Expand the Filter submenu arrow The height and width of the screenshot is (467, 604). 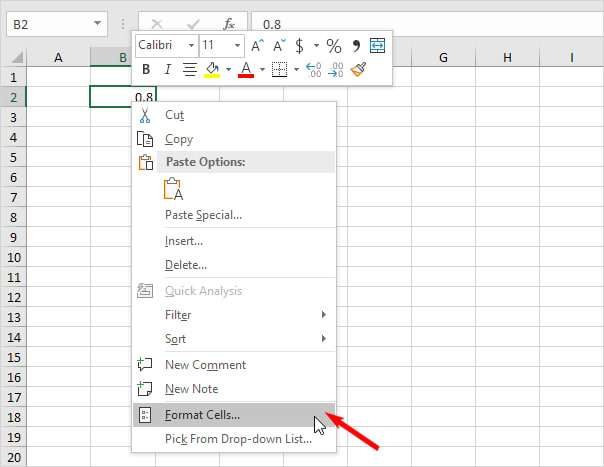click(324, 315)
